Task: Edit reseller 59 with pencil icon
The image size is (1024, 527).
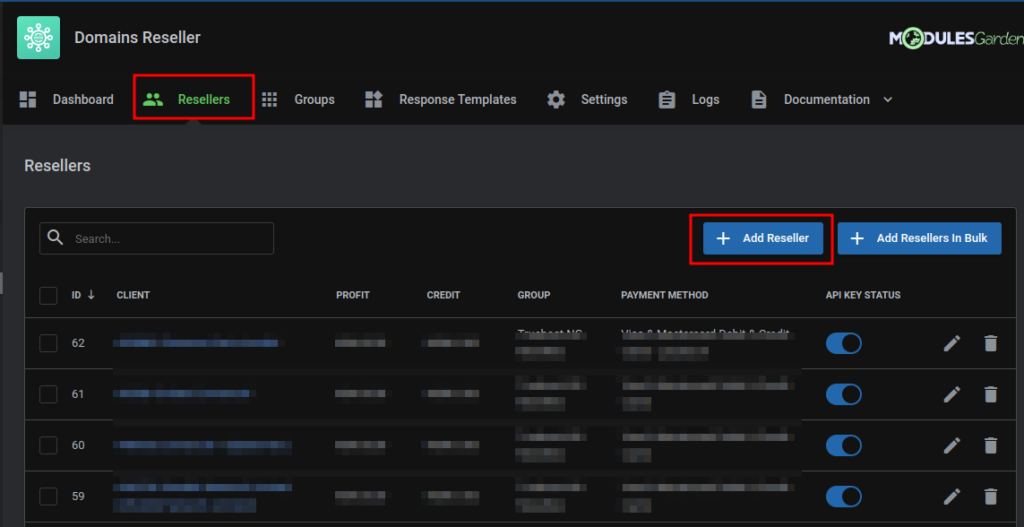Action: coord(952,496)
